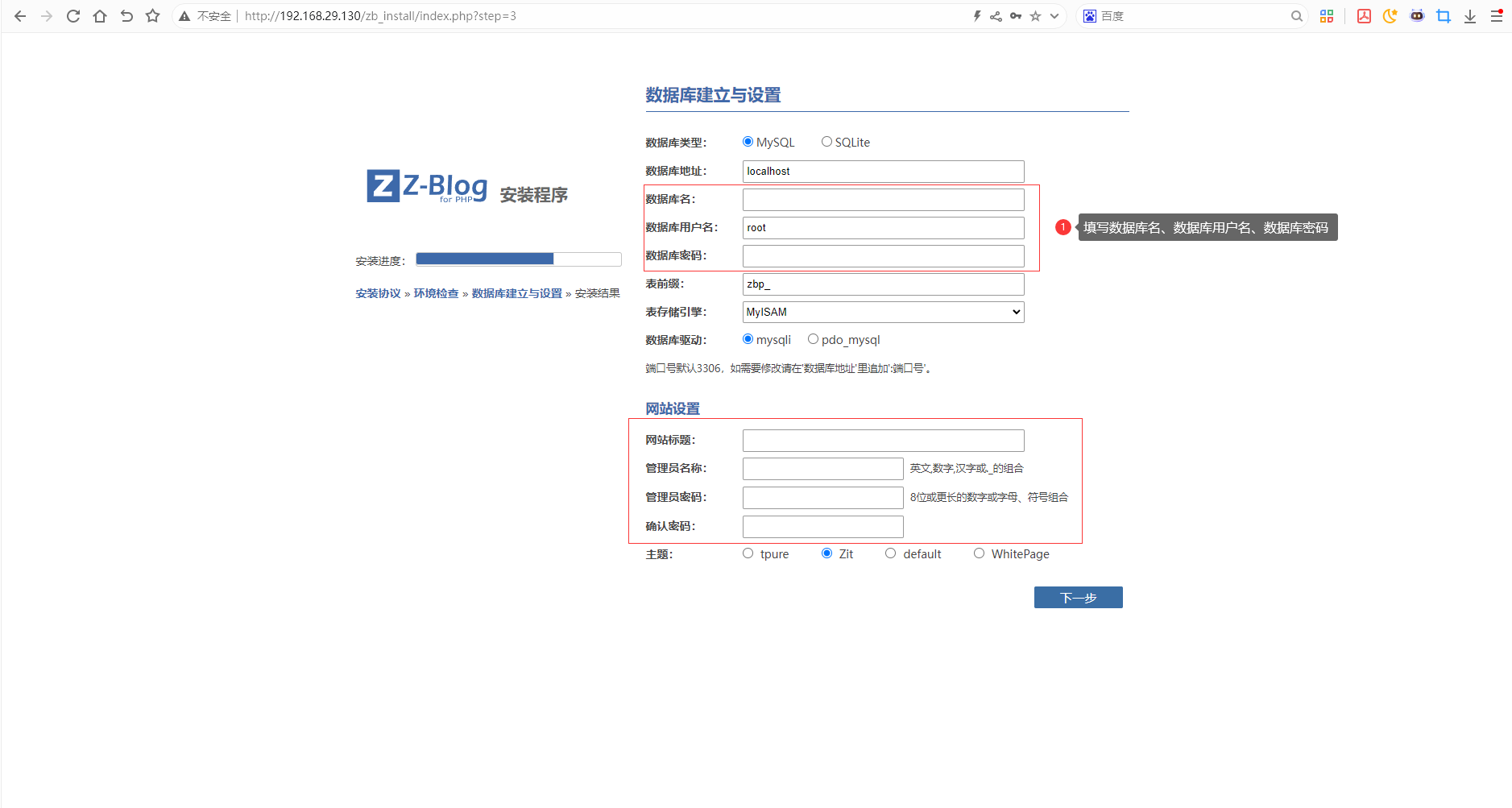Choose the tpure theme
The image size is (1512, 808).
(748, 553)
